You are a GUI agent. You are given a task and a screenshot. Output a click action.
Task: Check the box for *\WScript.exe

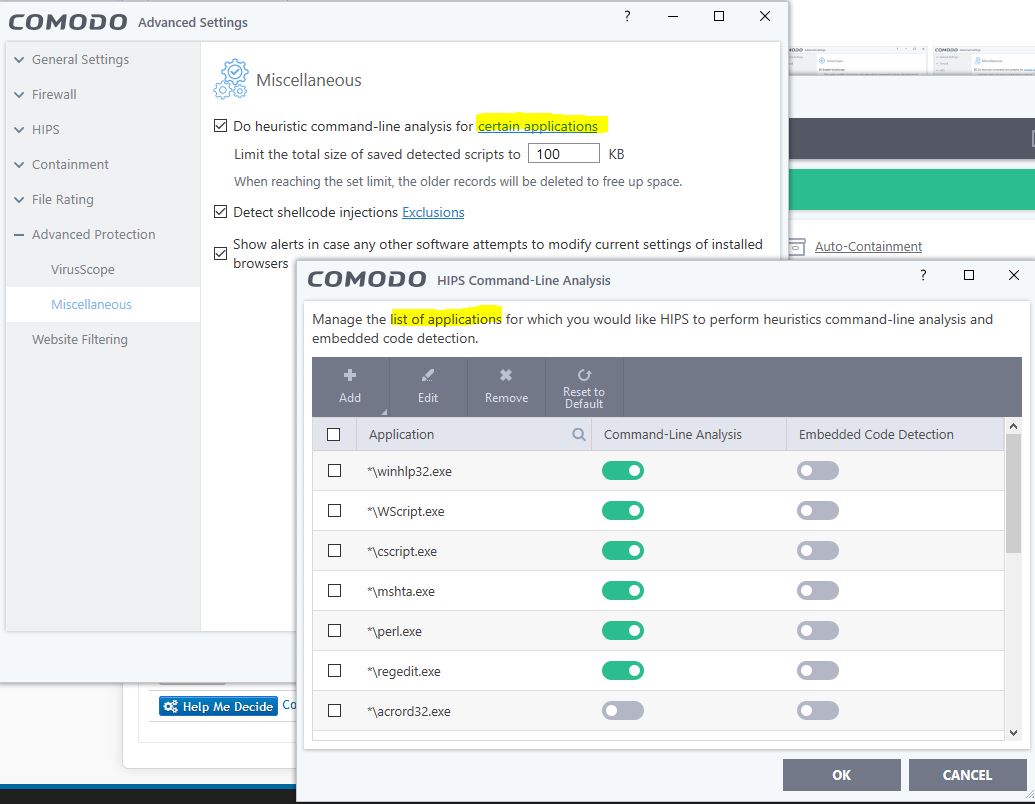pyautogui.click(x=335, y=511)
